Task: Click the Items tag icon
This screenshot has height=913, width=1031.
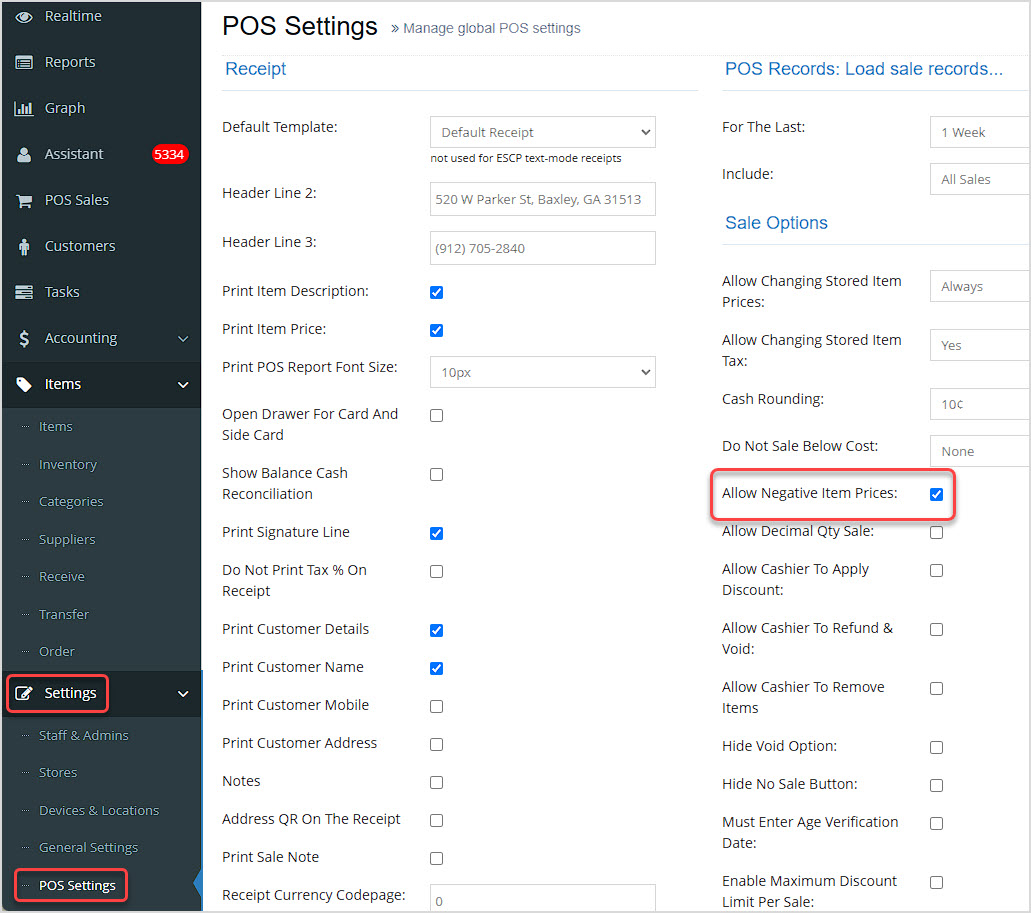Action: click(x=24, y=383)
